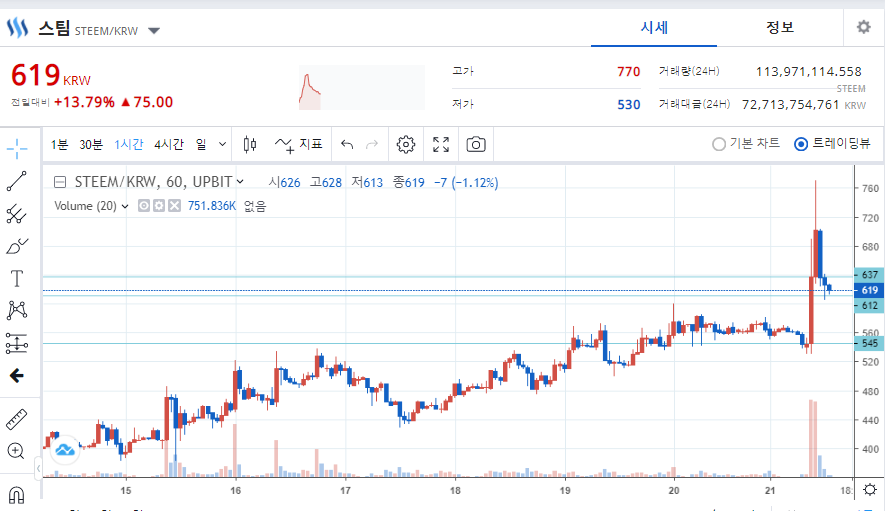This screenshot has height=511, width=885.
Task: Redo the chart action
Action: click(x=372, y=145)
